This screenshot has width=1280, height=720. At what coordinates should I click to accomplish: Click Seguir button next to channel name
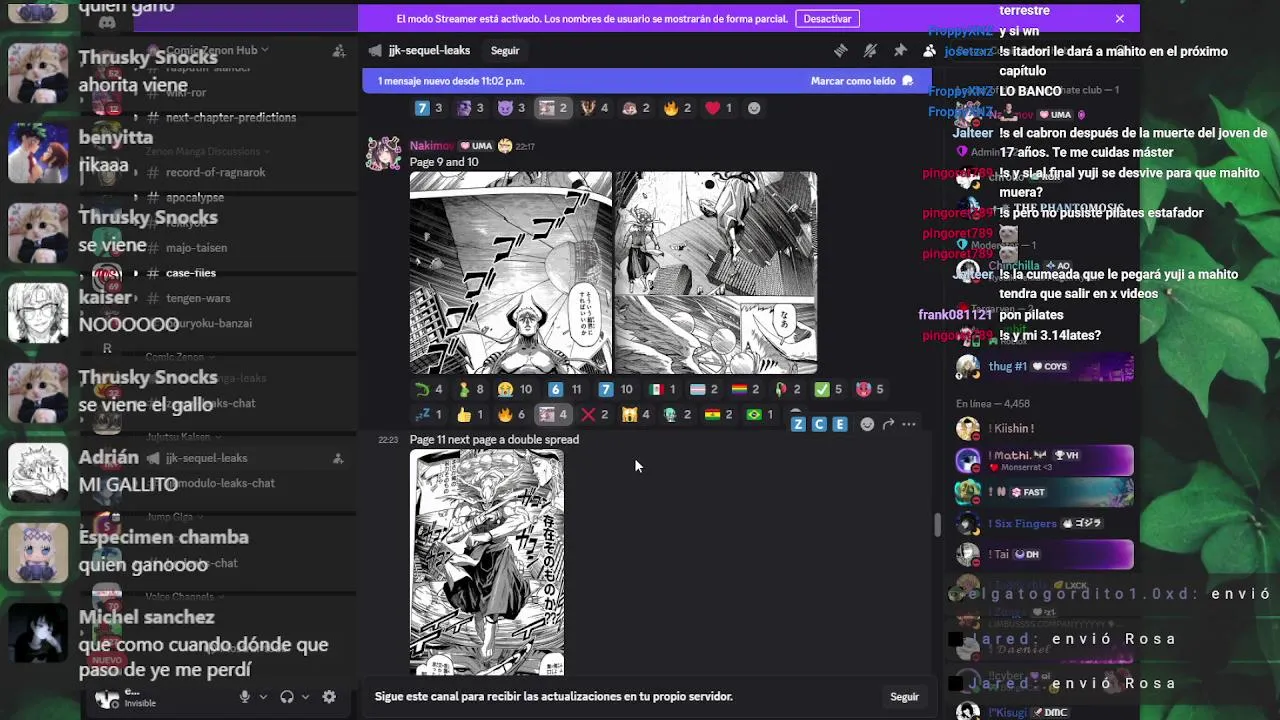505,50
